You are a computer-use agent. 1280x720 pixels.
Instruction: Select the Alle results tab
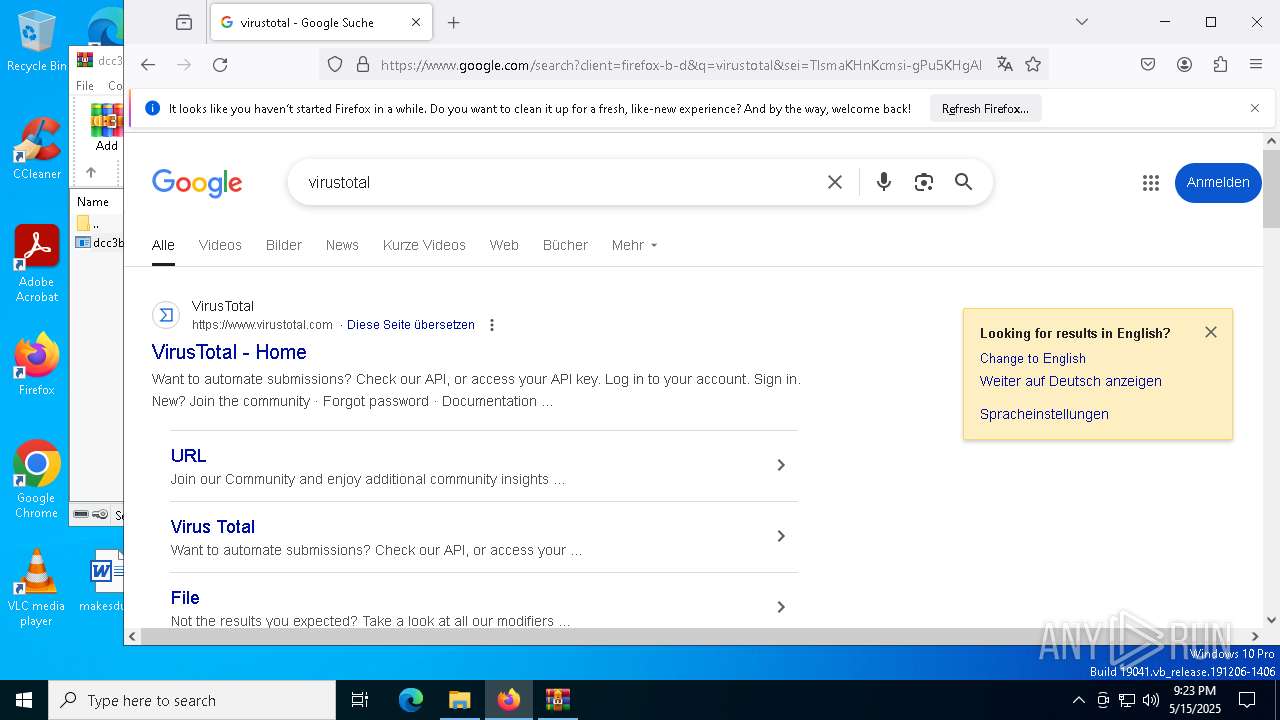point(163,245)
